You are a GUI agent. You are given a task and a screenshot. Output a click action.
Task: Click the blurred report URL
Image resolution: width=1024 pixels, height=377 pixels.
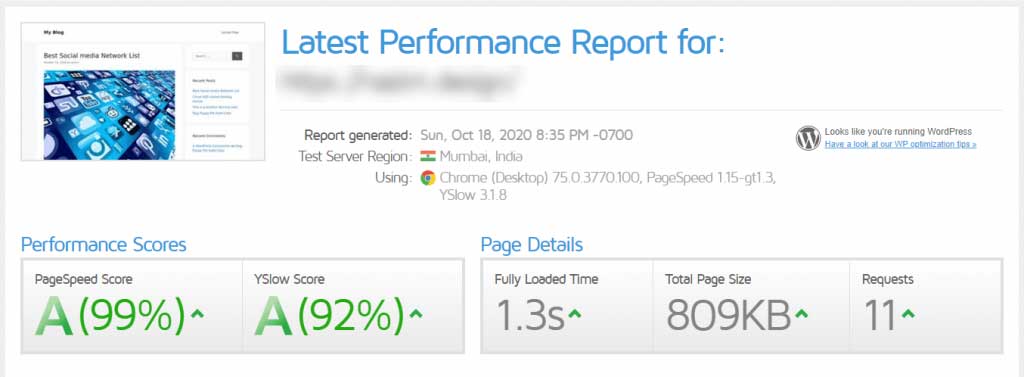point(400,82)
